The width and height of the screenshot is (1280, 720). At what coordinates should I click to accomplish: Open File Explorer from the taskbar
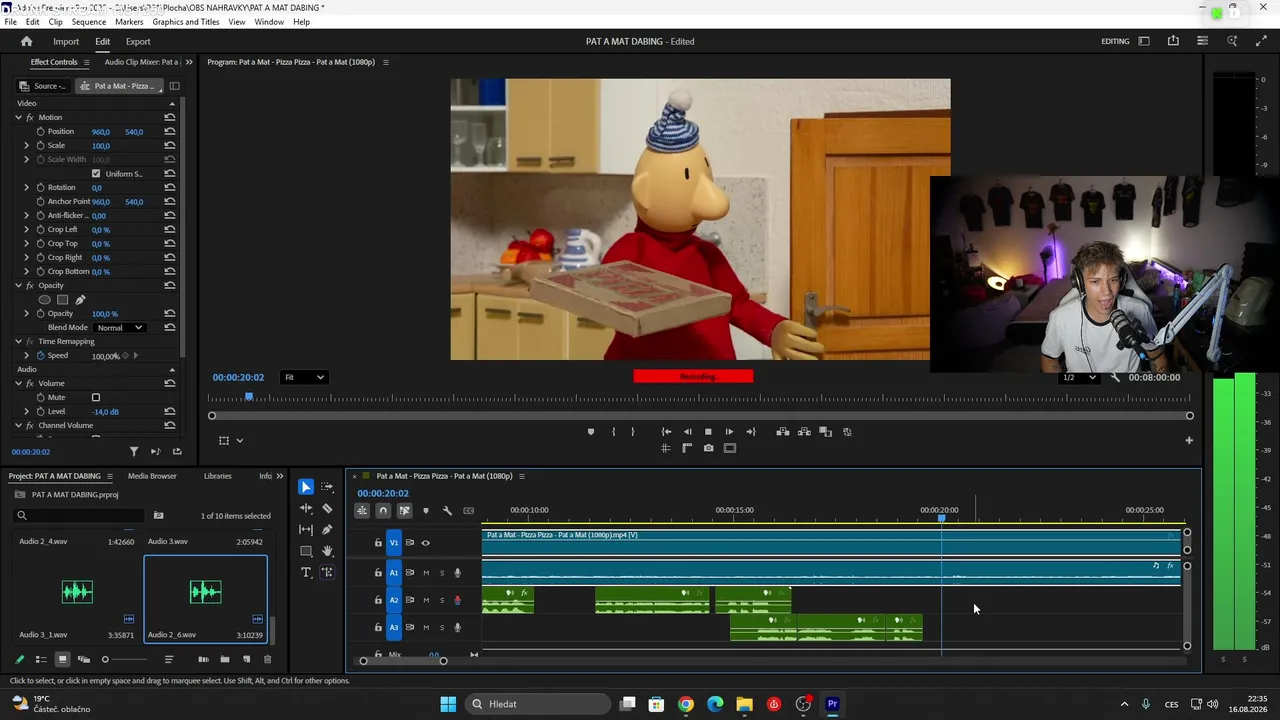click(x=744, y=704)
